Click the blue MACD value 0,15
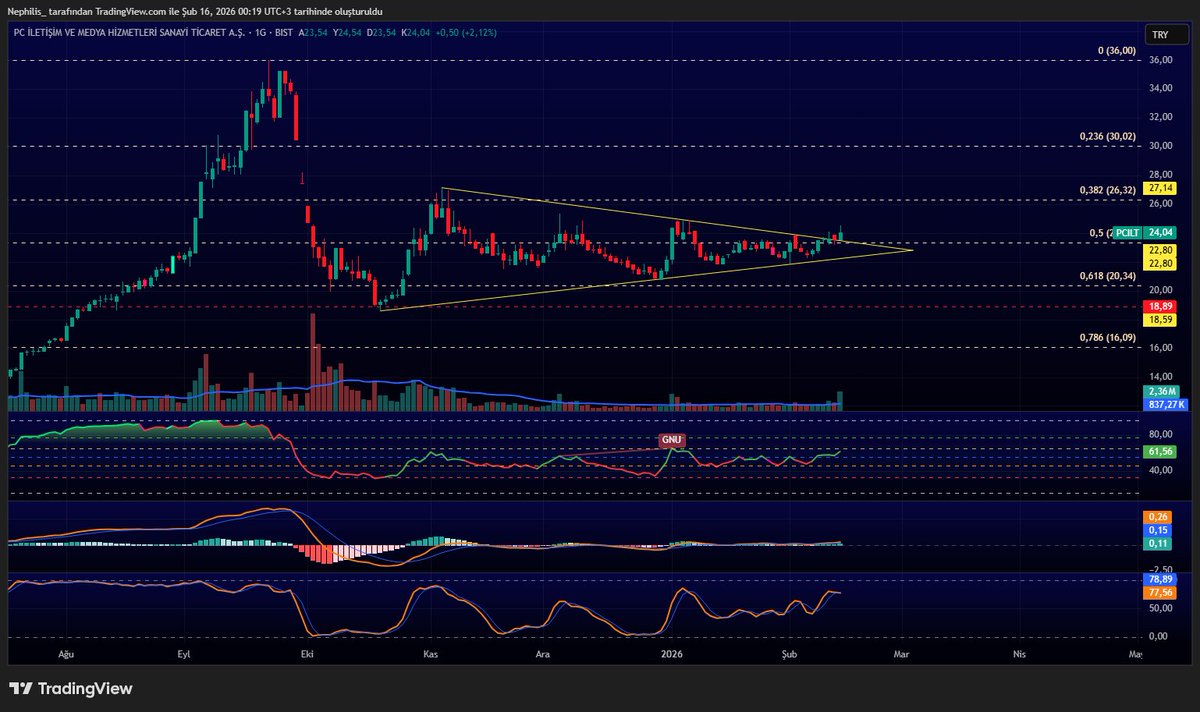 [1159, 530]
